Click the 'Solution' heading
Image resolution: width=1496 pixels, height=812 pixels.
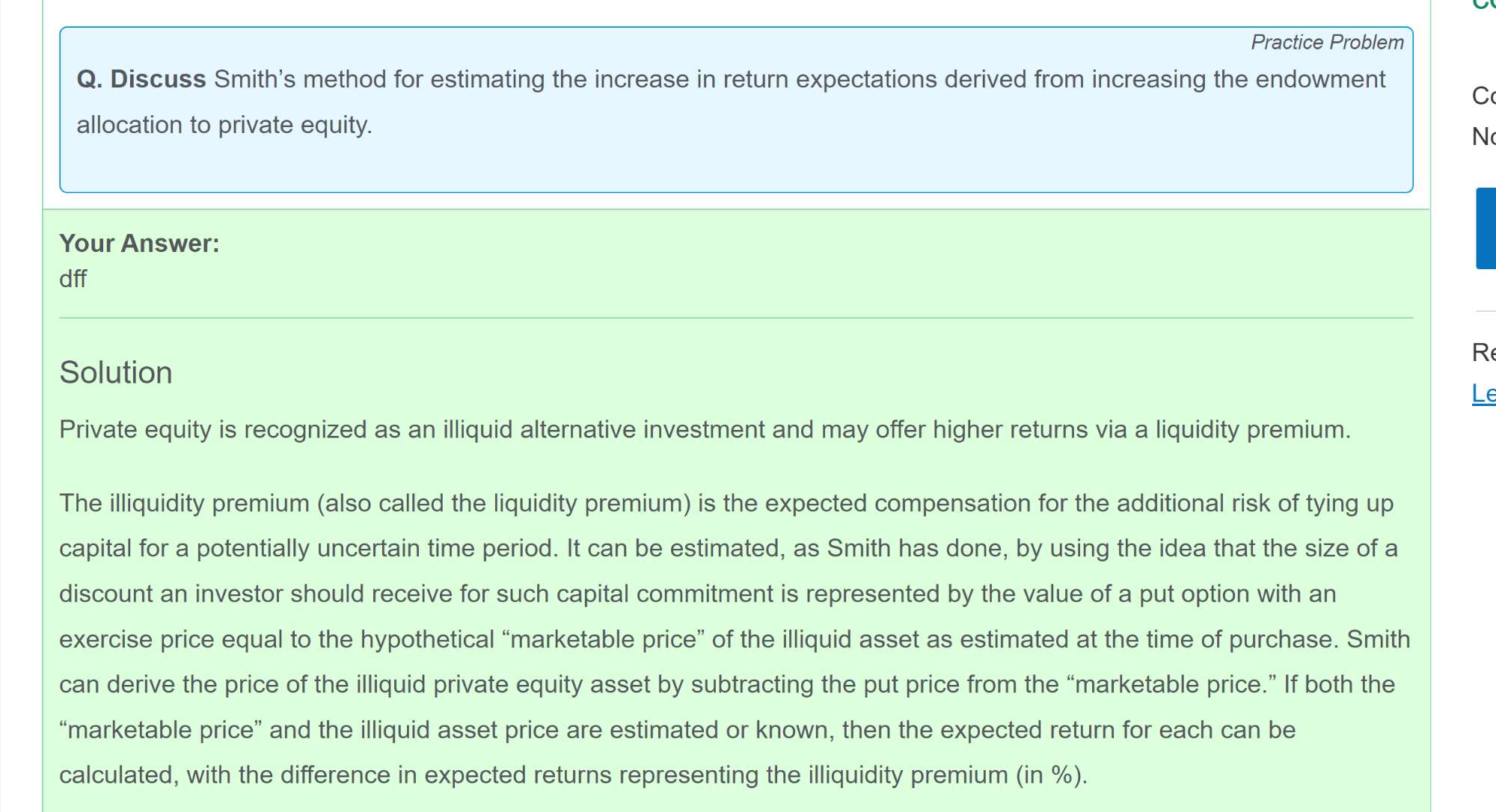(116, 372)
